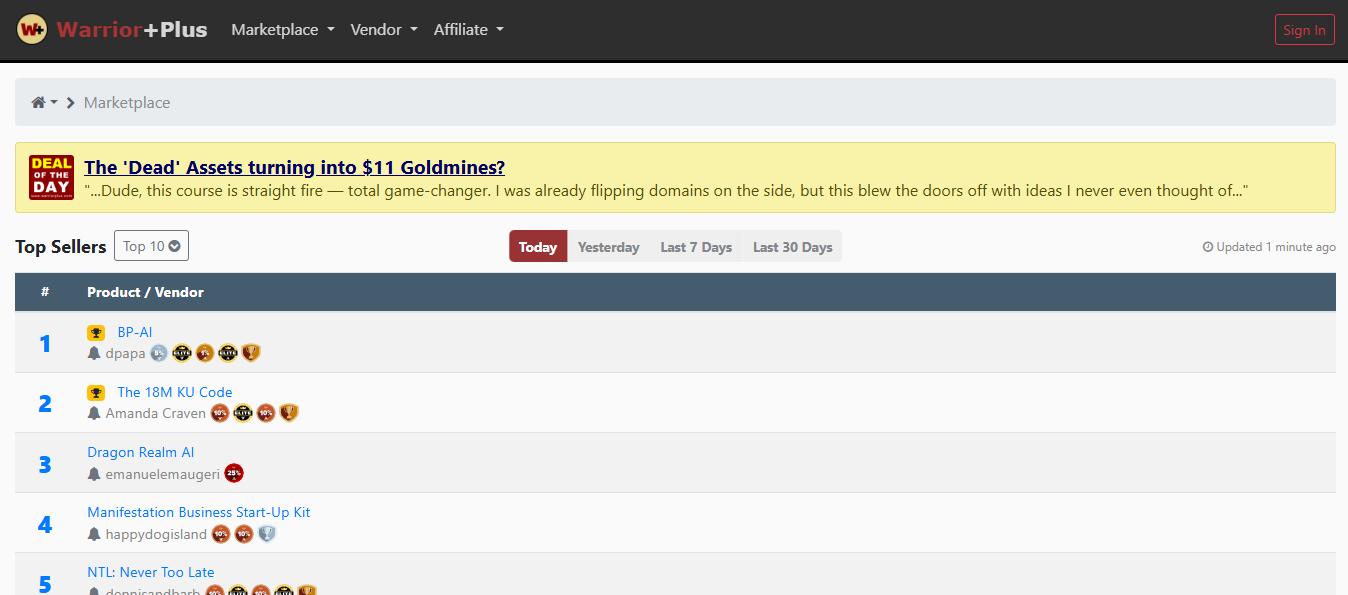Click vendor name emanuelemaugeri

(x=162, y=474)
